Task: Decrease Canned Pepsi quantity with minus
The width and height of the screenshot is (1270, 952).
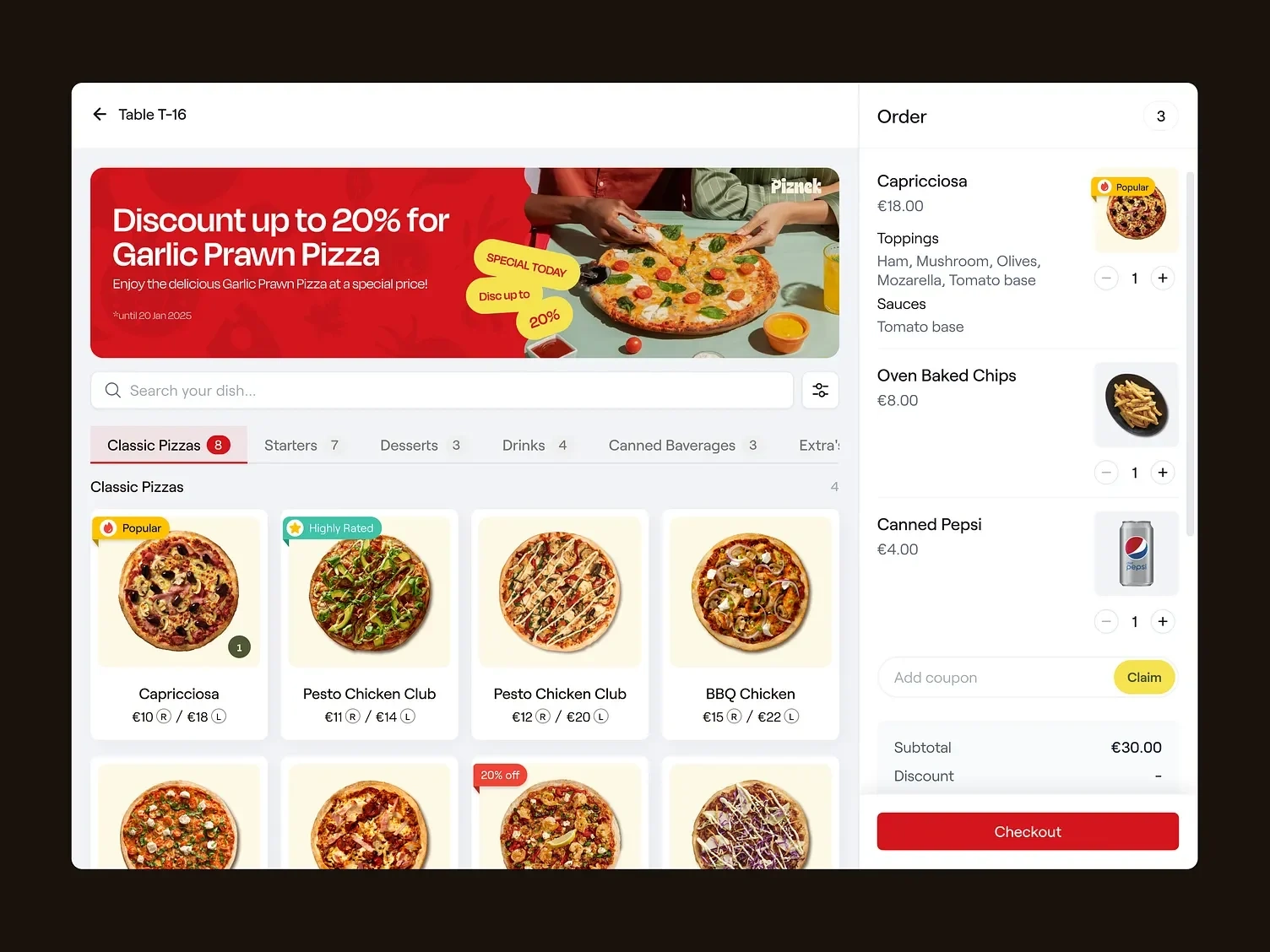Action: point(1106,622)
